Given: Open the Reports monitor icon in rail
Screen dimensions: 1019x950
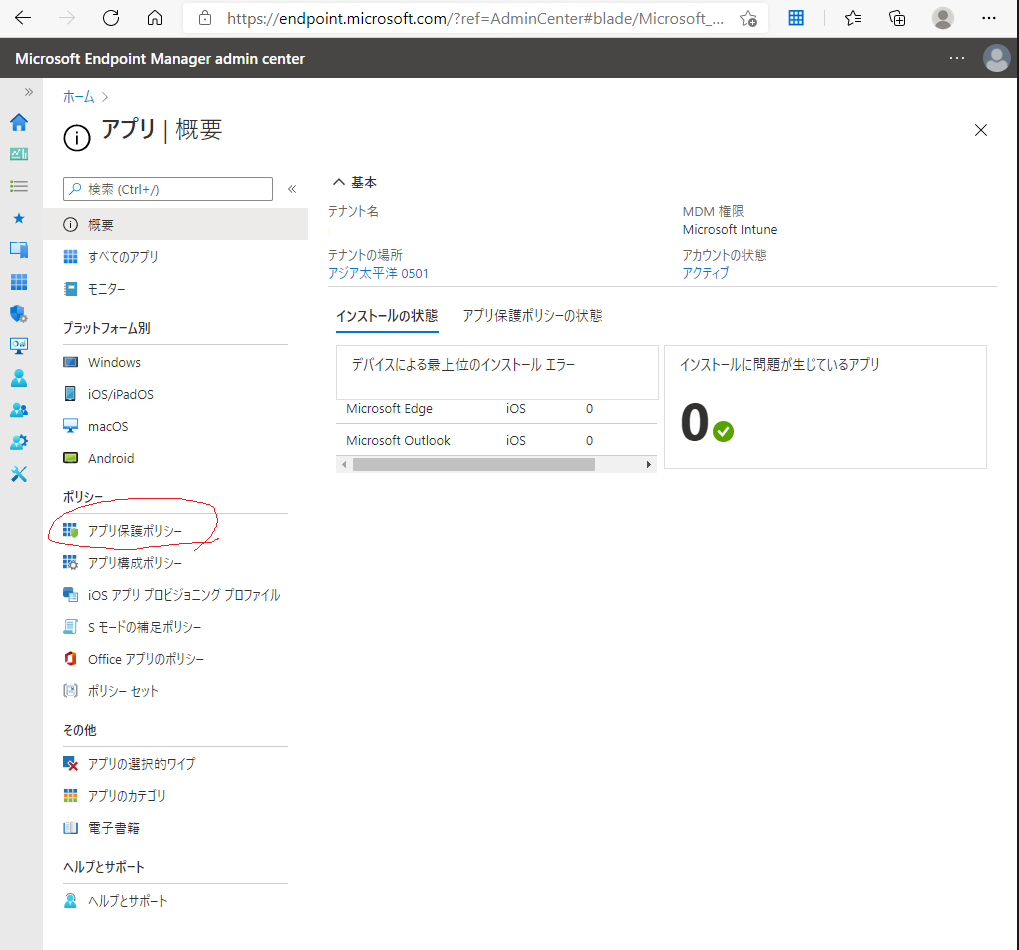Looking at the screenshot, I should click(19, 346).
